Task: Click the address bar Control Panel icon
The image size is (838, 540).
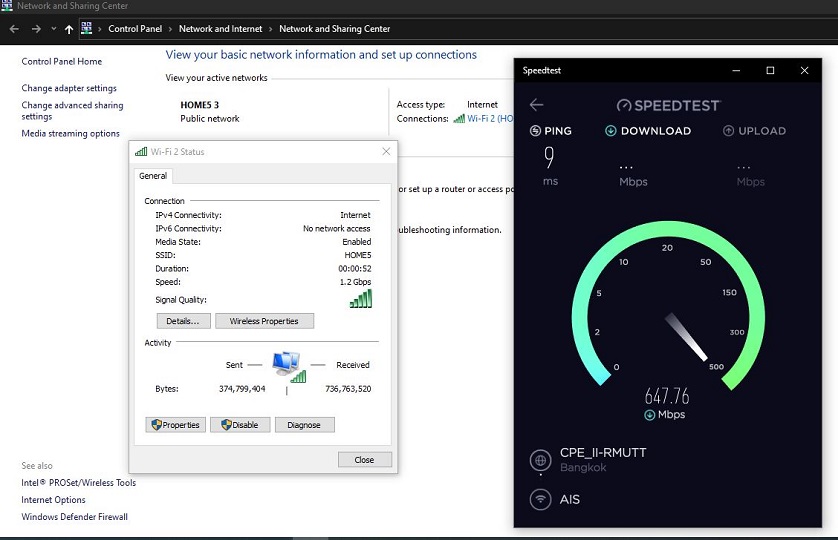Action: pyautogui.click(x=87, y=28)
